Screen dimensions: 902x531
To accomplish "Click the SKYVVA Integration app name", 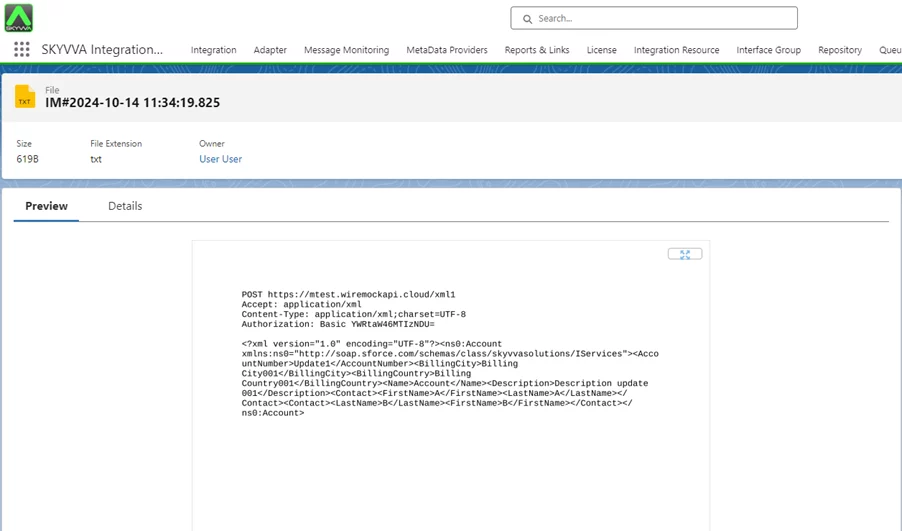I will 102,50.
